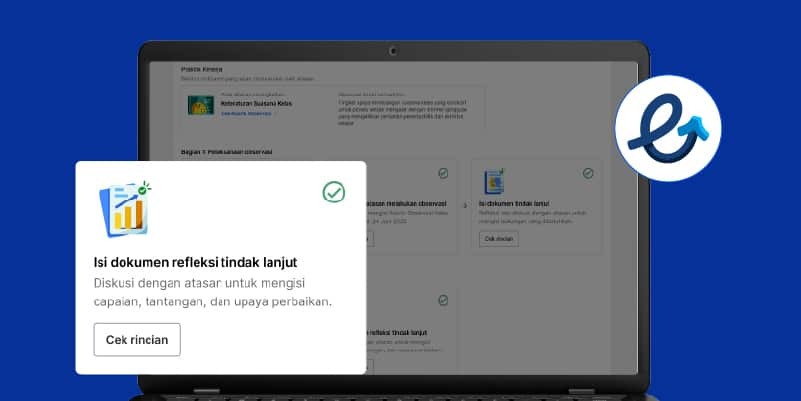Click the checkmark on the observasi card
The image size is (801, 401).
pyautogui.click(x=443, y=173)
